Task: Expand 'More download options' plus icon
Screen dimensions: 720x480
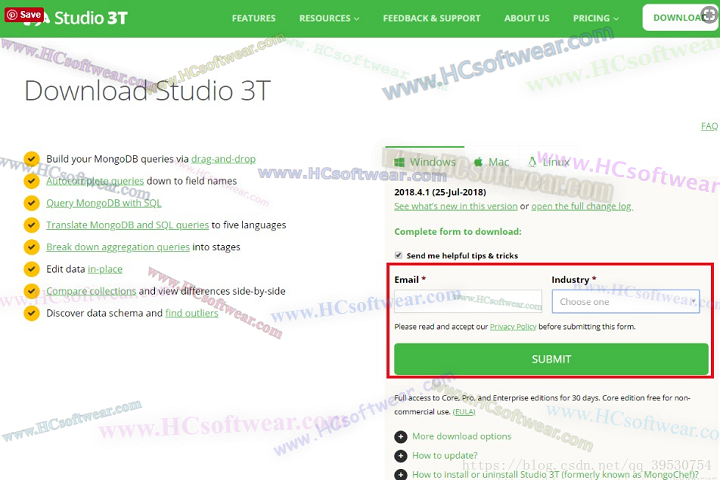Action: 400,436
